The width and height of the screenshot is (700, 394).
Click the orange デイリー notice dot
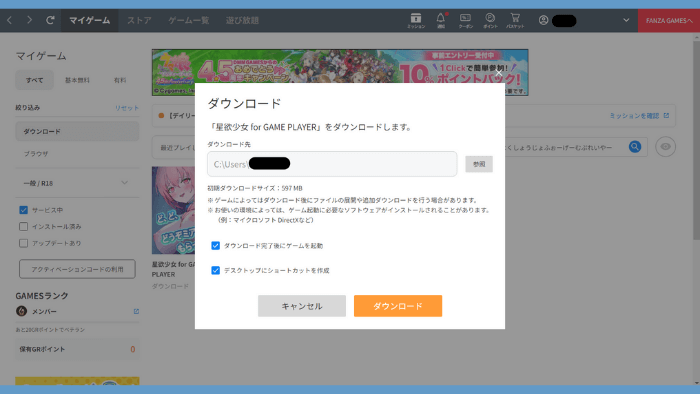click(x=161, y=116)
